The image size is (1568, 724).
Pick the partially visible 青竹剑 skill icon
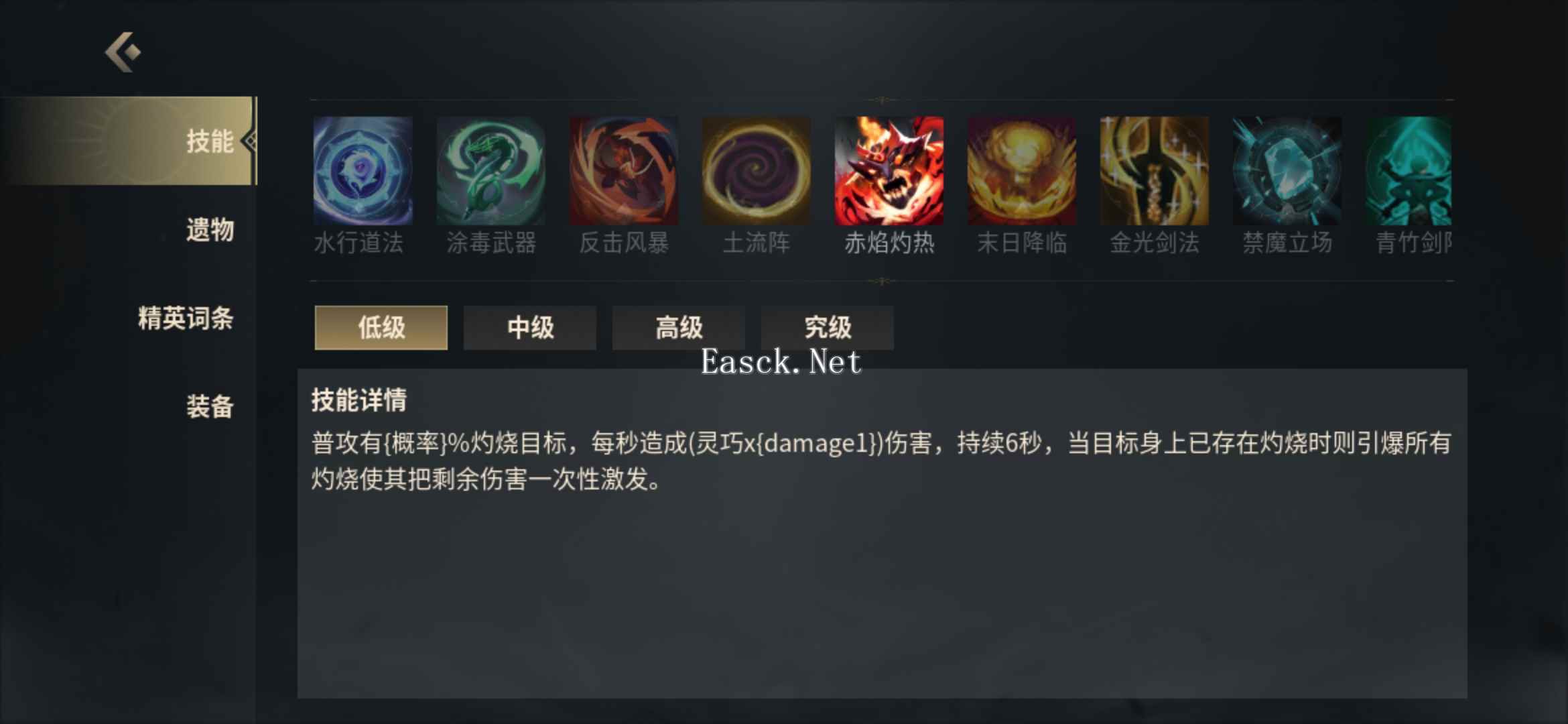coord(1409,170)
